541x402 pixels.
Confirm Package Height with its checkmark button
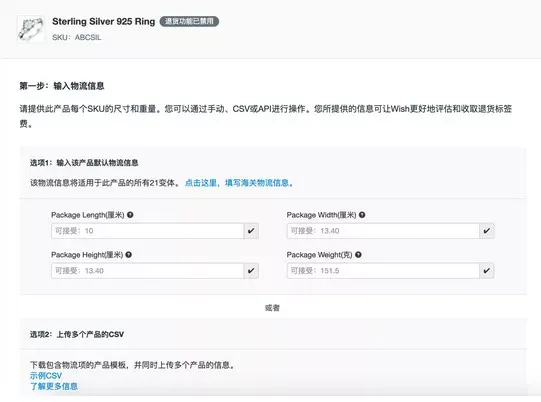tap(251, 271)
